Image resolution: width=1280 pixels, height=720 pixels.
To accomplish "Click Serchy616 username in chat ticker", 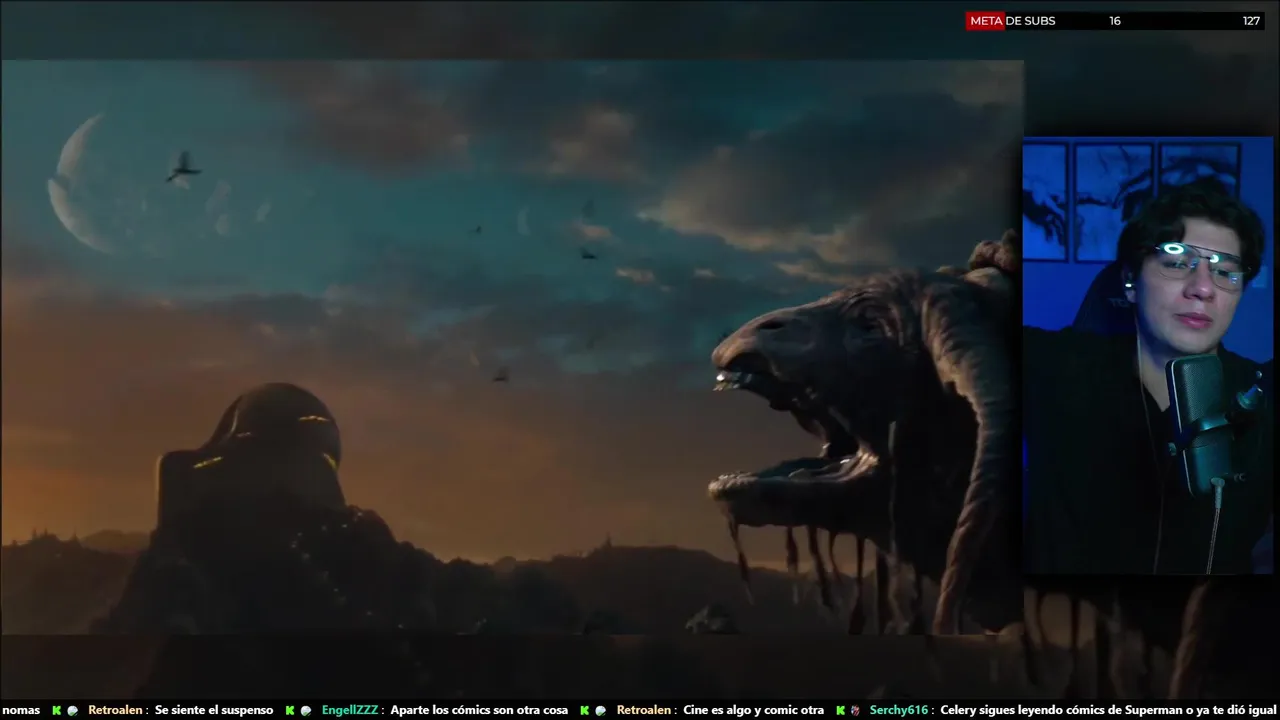I will click(x=899, y=710).
